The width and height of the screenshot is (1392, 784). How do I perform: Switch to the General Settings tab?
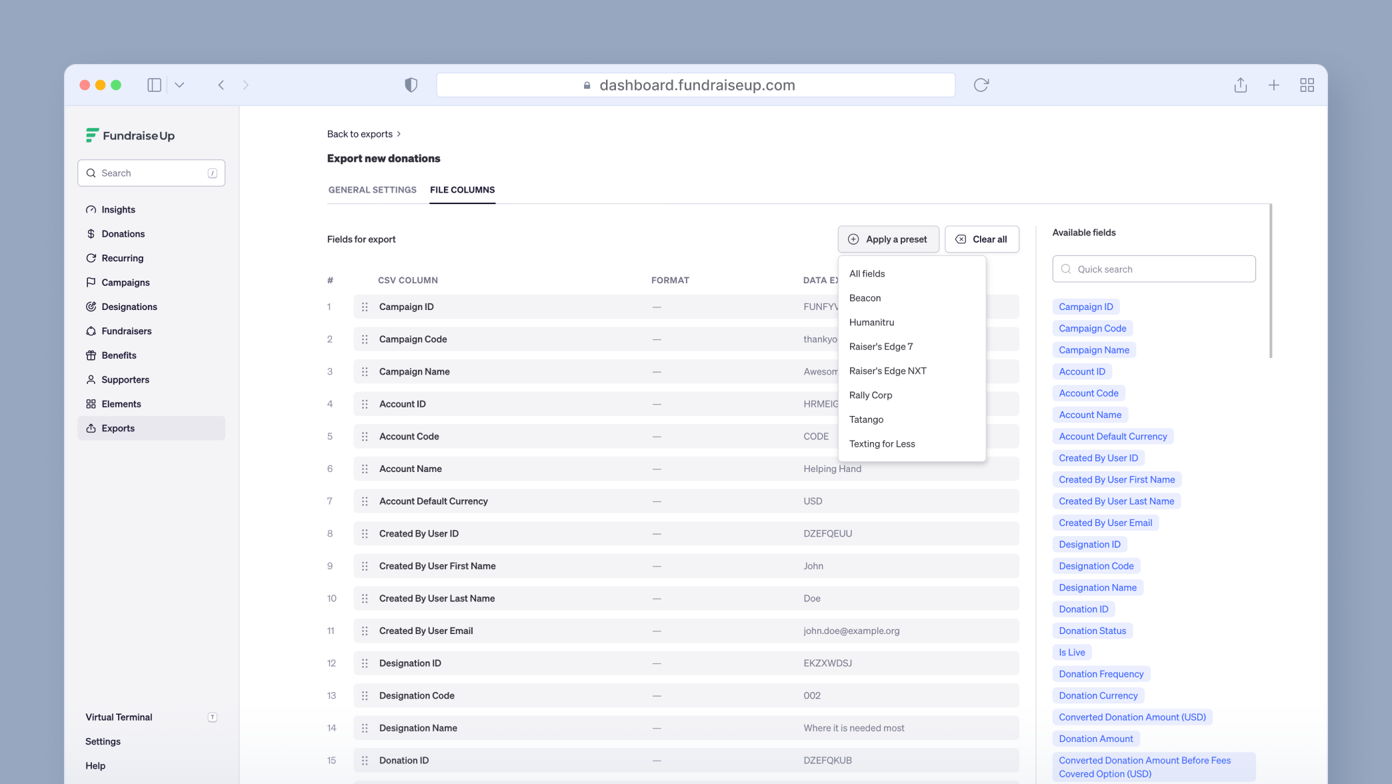click(x=372, y=190)
